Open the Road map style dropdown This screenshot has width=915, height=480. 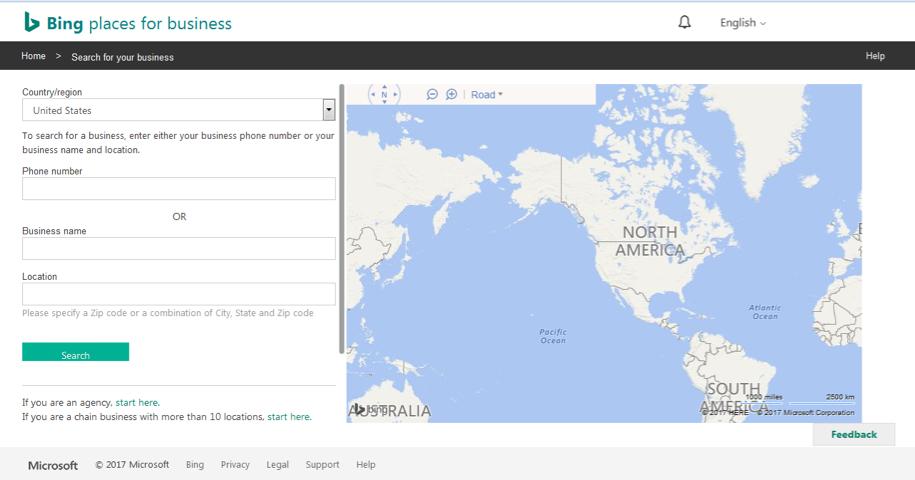(487, 94)
